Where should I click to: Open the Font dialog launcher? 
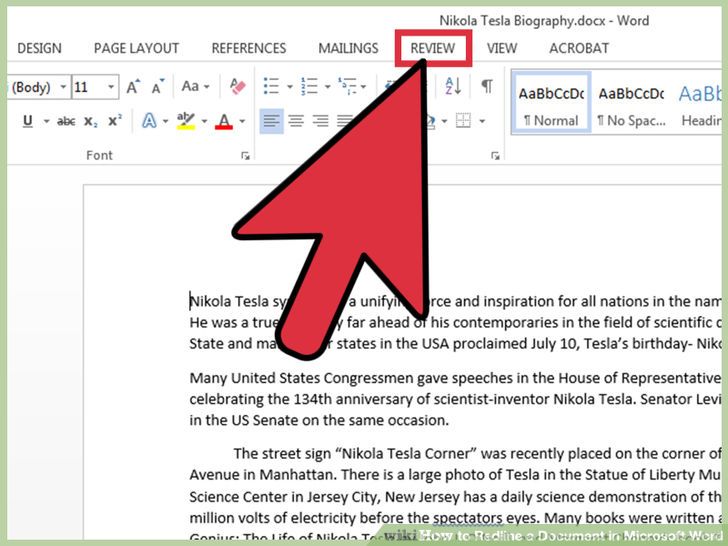click(246, 156)
